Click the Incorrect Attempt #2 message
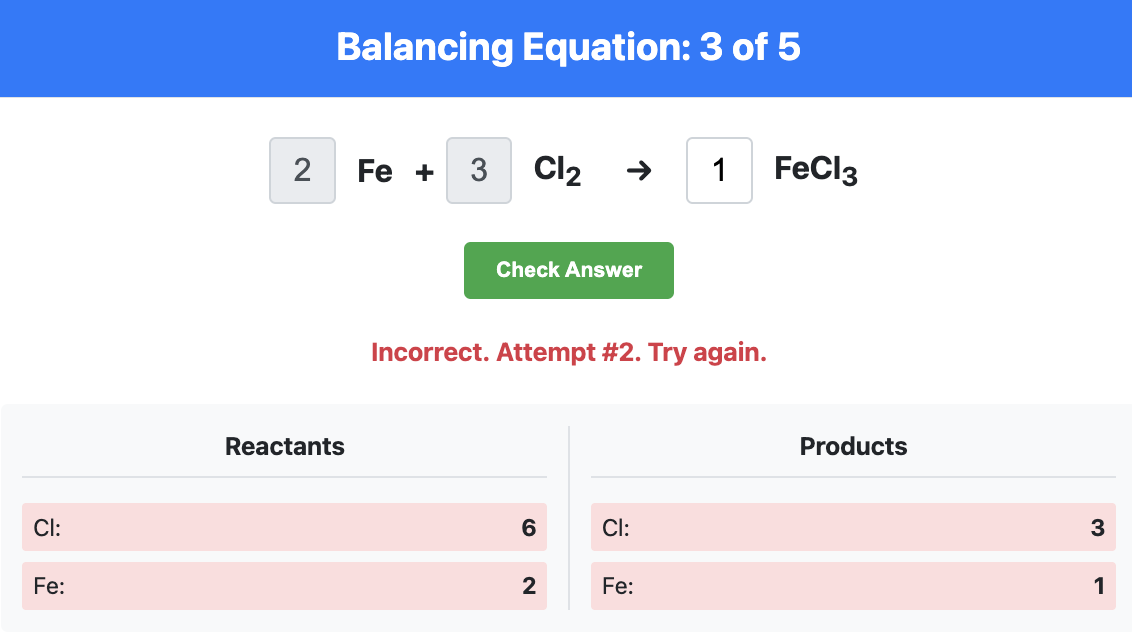Viewport: 1132px width, 636px height. pyautogui.click(x=569, y=352)
